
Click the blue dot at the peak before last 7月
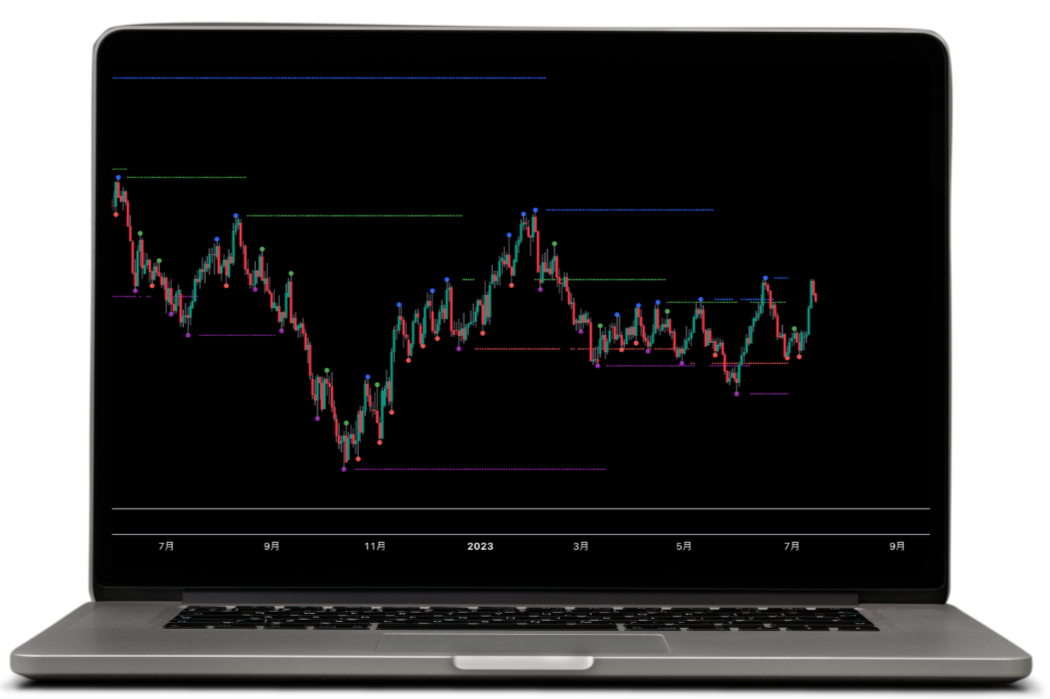[766, 278]
